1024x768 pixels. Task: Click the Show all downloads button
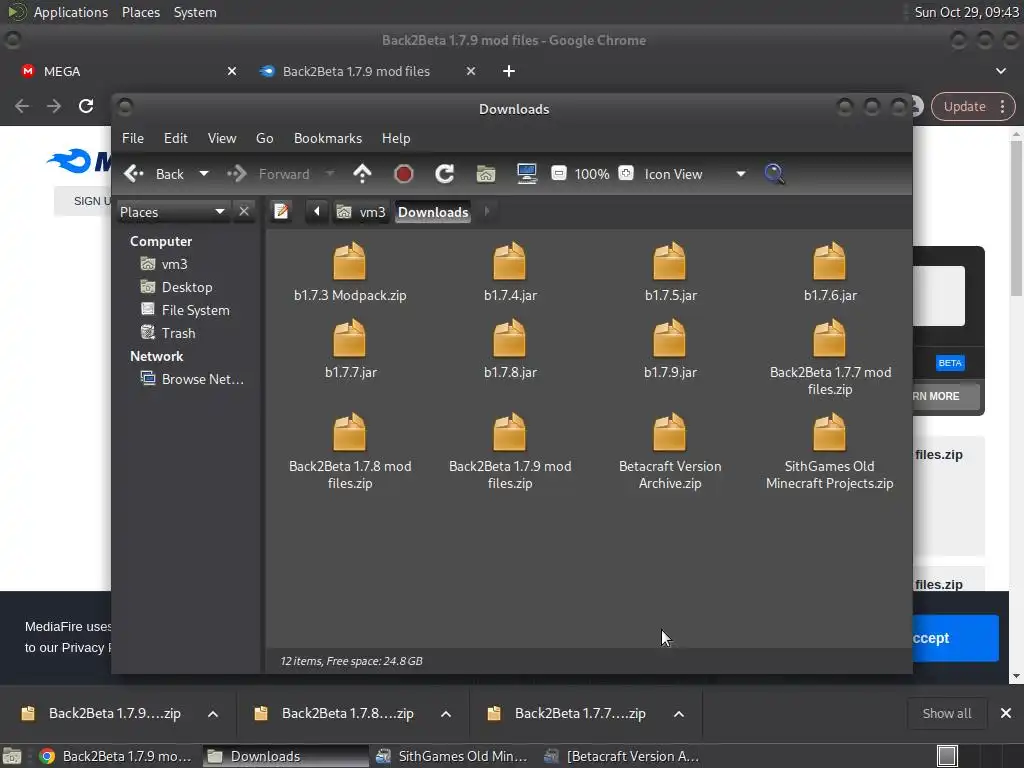tap(946, 713)
